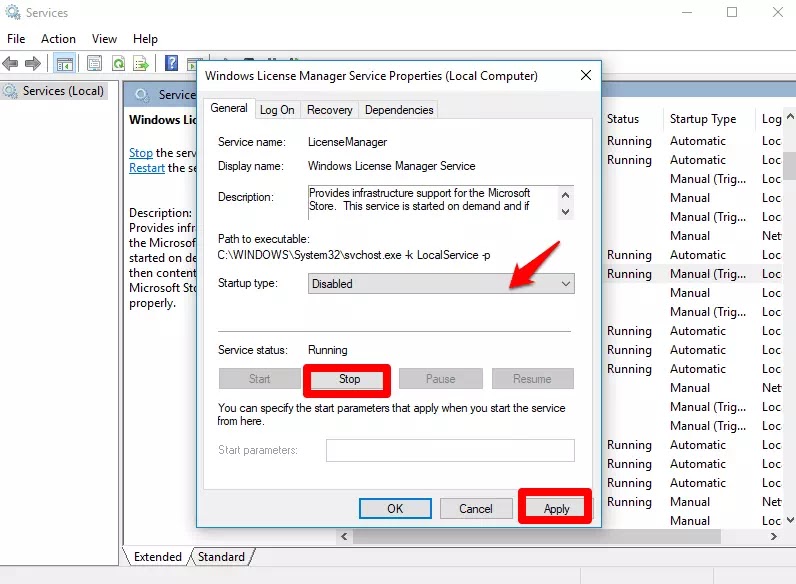
Task: Click the Log column header
Action: 771,119
